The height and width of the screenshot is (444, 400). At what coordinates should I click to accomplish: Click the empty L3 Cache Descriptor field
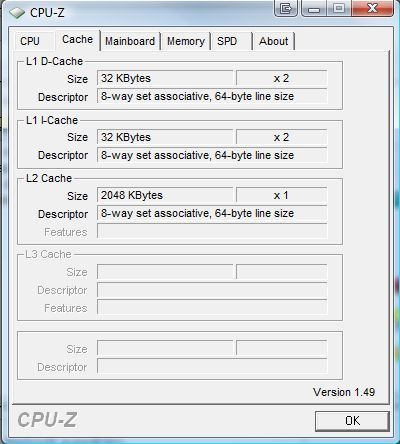point(212,290)
